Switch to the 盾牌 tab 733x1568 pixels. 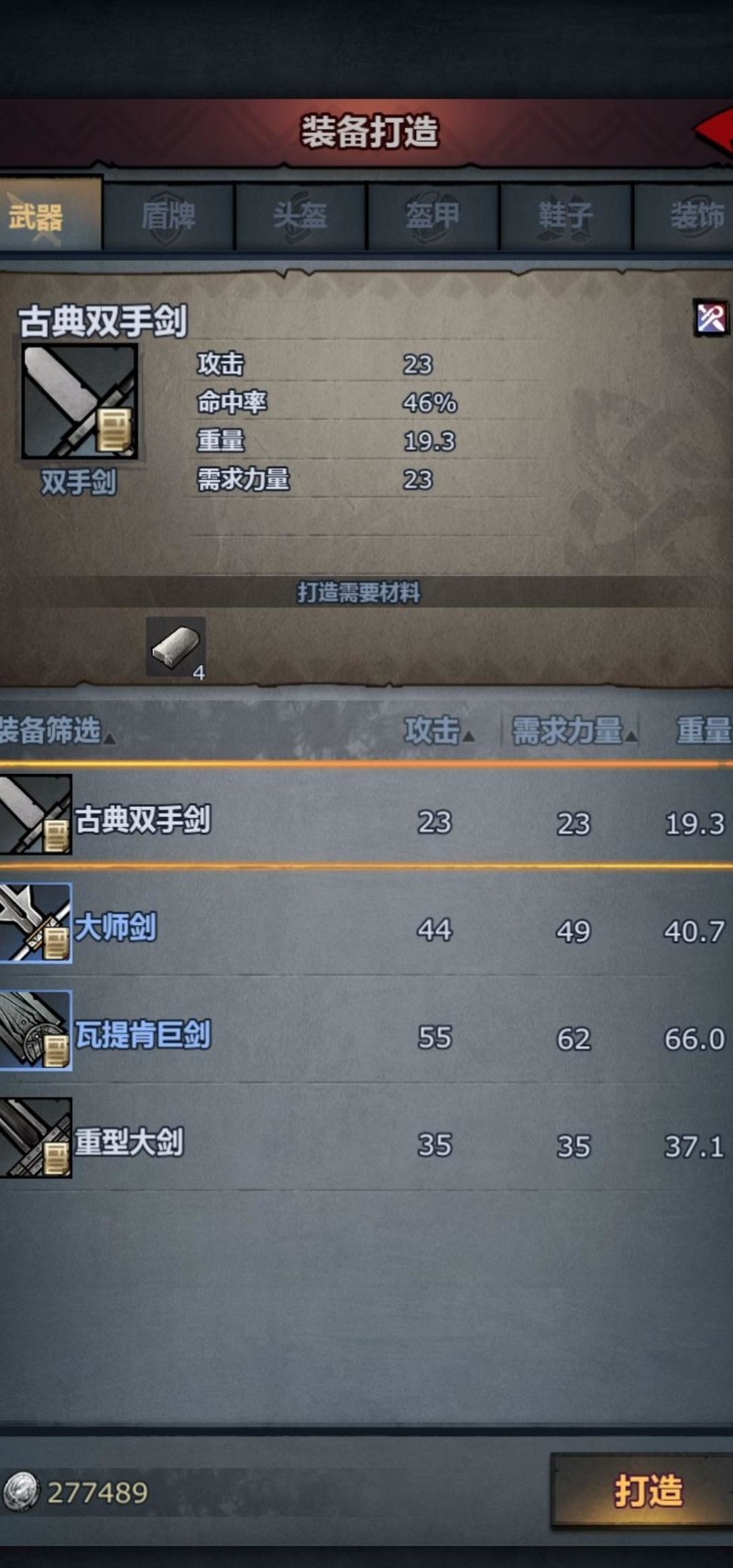click(169, 216)
